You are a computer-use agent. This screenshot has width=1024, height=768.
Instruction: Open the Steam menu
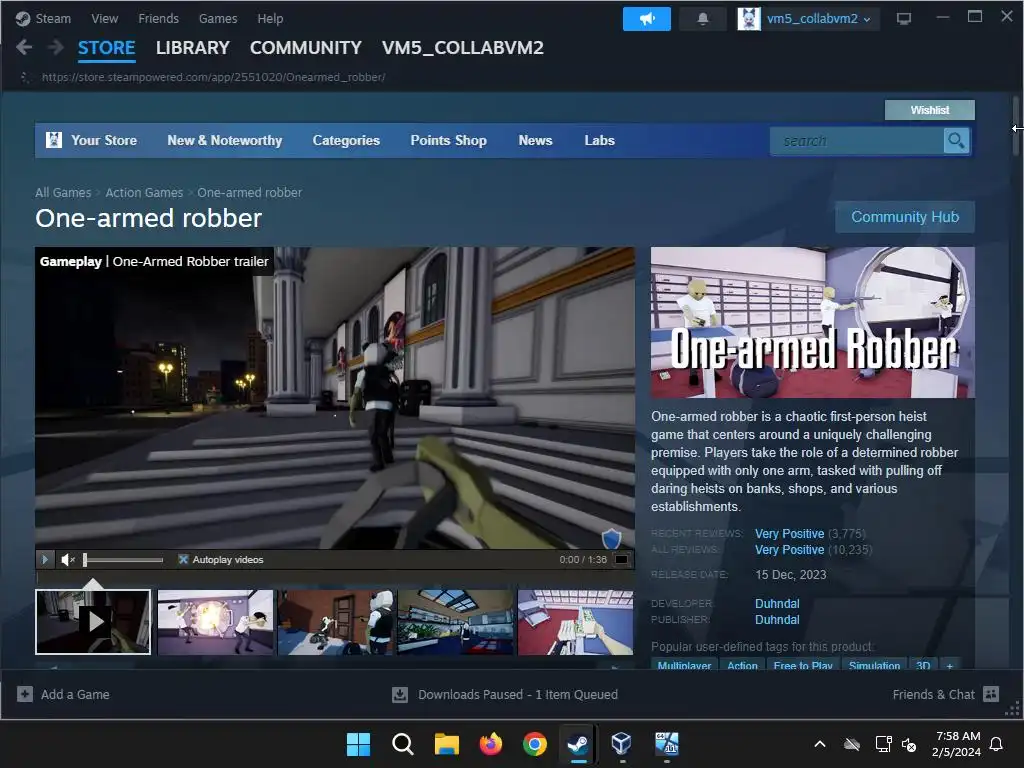(x=53, y=19)
